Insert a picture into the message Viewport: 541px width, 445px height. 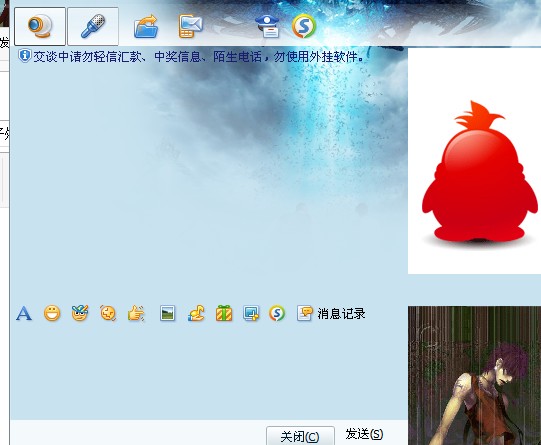tap(168, 313)
